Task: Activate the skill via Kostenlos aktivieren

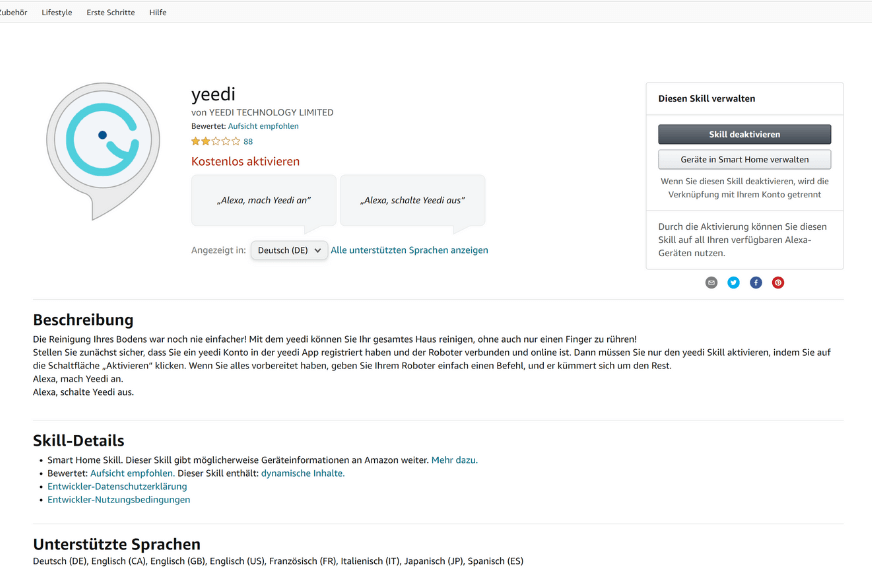Action: point(245,161)
